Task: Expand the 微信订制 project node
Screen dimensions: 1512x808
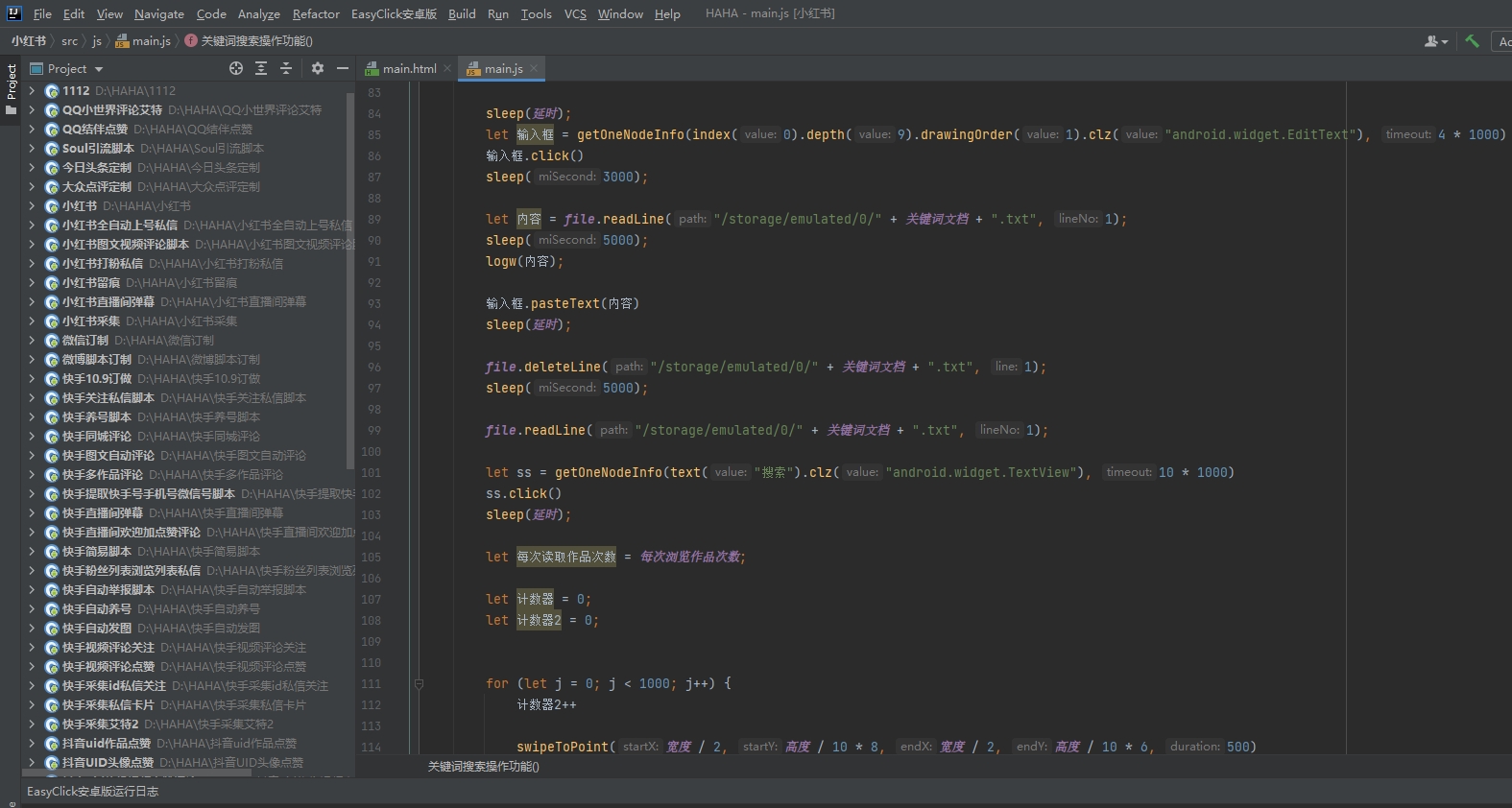Action: tap(32, 340)
